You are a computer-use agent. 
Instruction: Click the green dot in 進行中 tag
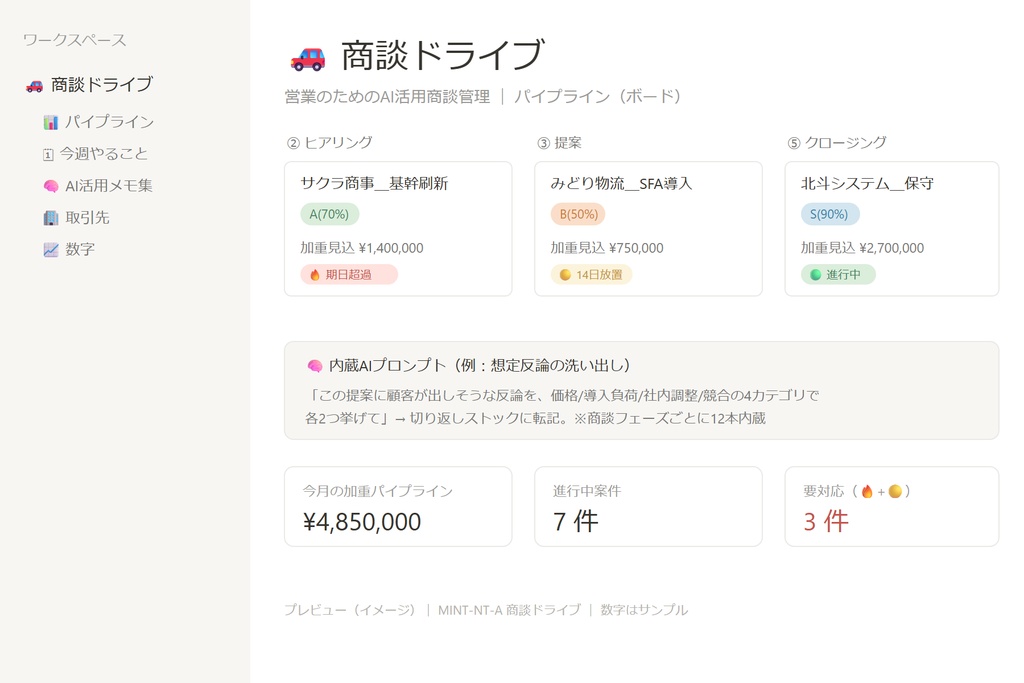coord(815,275)
